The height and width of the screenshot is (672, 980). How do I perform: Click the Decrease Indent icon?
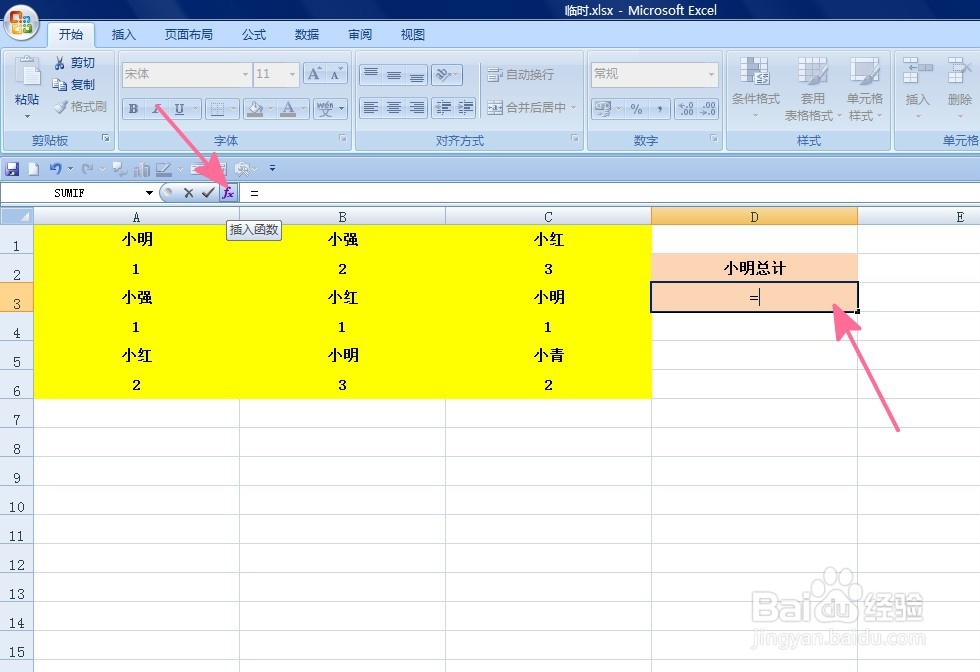click(x=443, y=108)
